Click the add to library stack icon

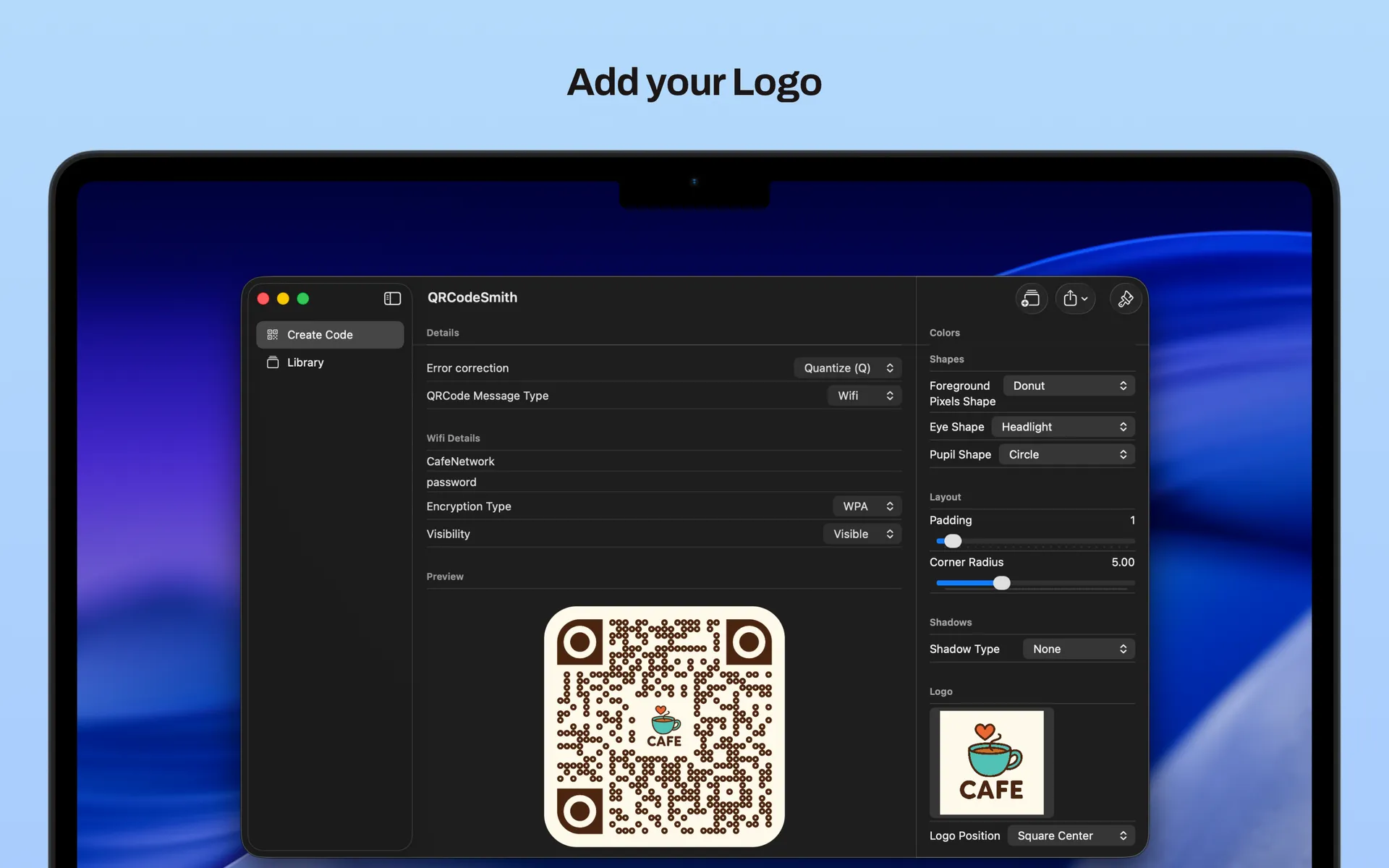coord(1031,299)
